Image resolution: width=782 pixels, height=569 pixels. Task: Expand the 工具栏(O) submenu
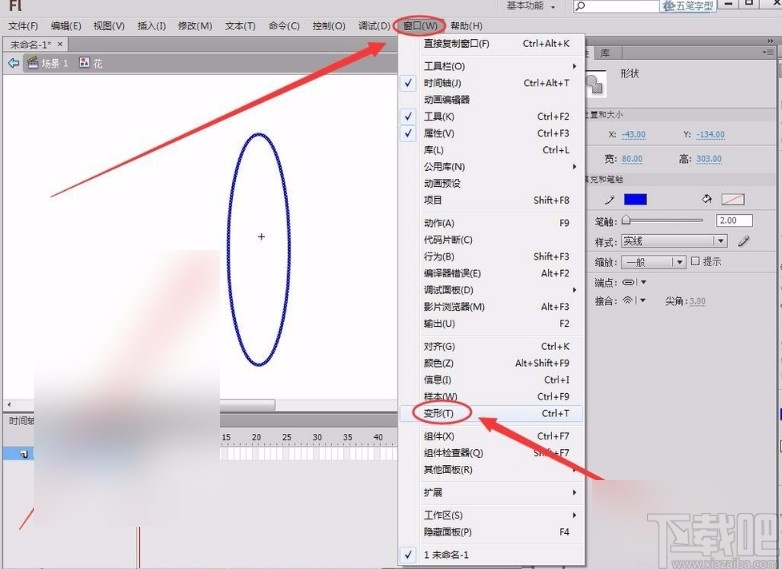[491, 66]
